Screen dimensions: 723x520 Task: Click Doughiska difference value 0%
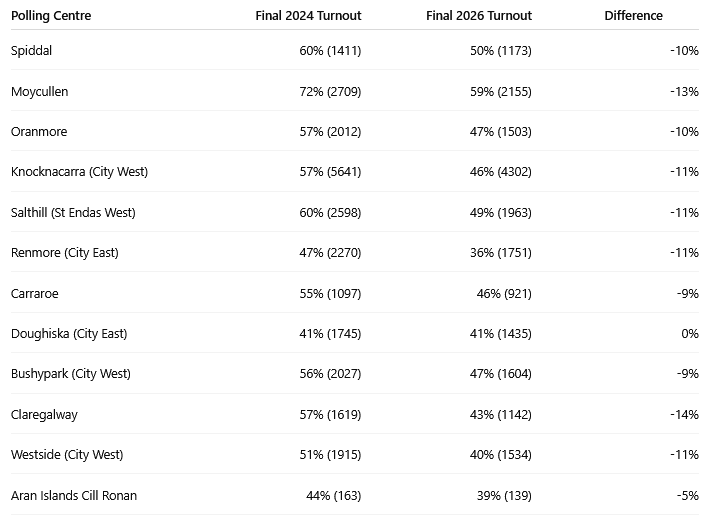click(x=690, y=333)
